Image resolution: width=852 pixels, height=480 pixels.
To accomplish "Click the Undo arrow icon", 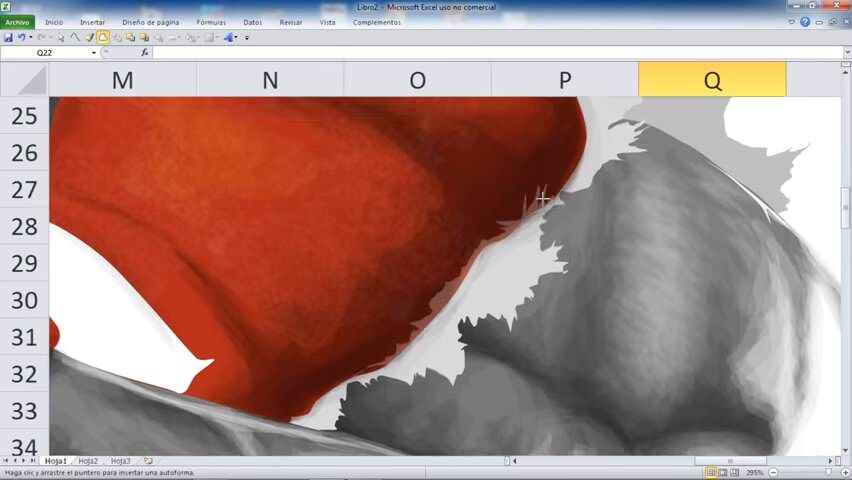I will 21,38.
